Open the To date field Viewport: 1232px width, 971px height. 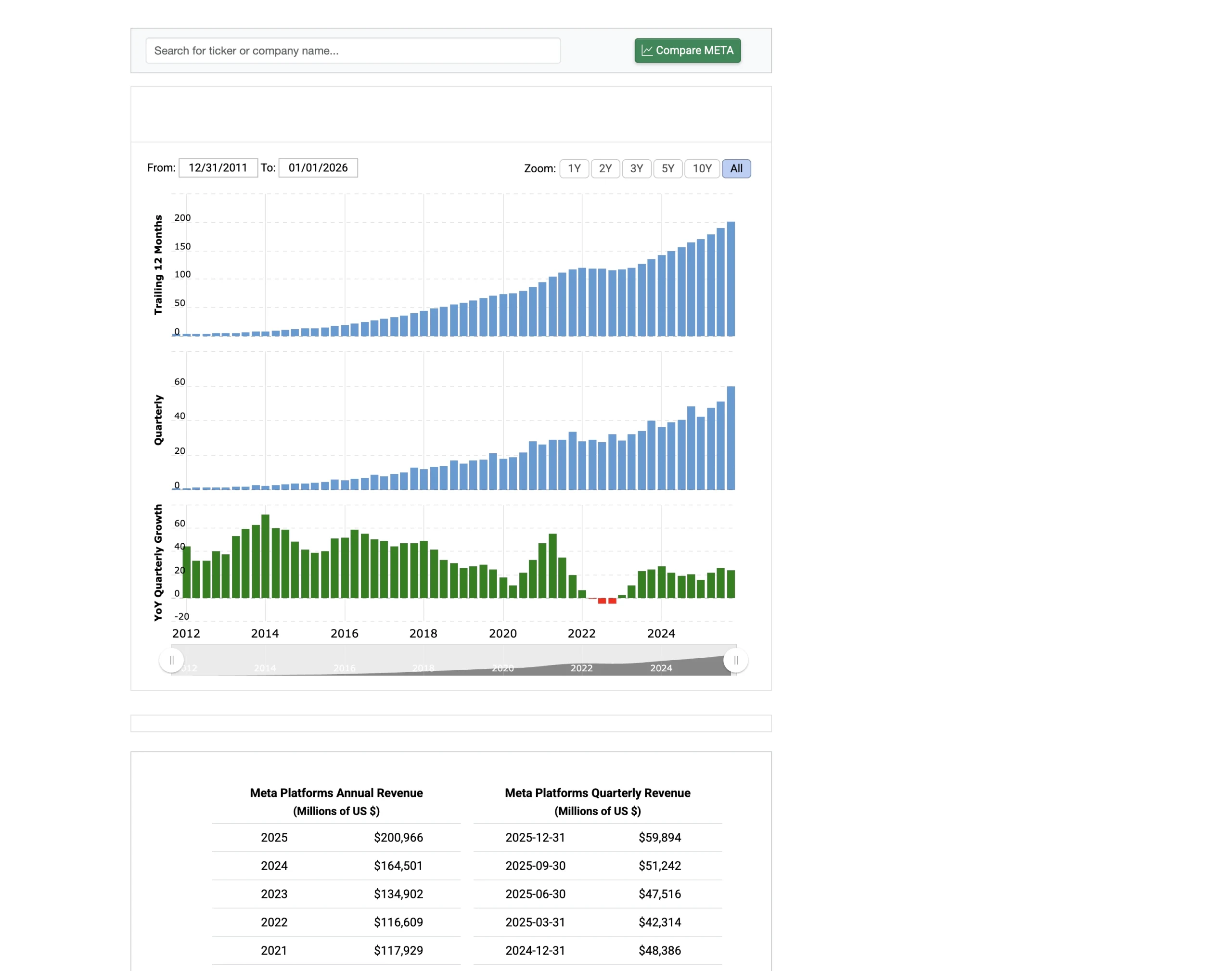coord(319,167)
